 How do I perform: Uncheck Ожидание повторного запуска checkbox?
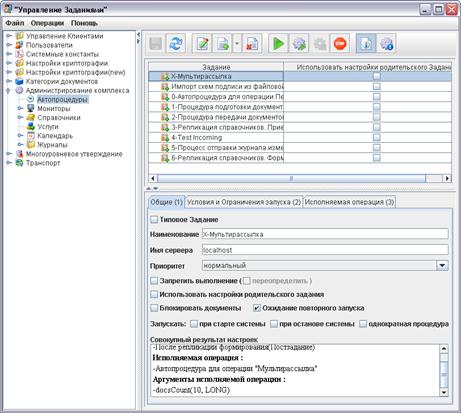coord(257,308)
